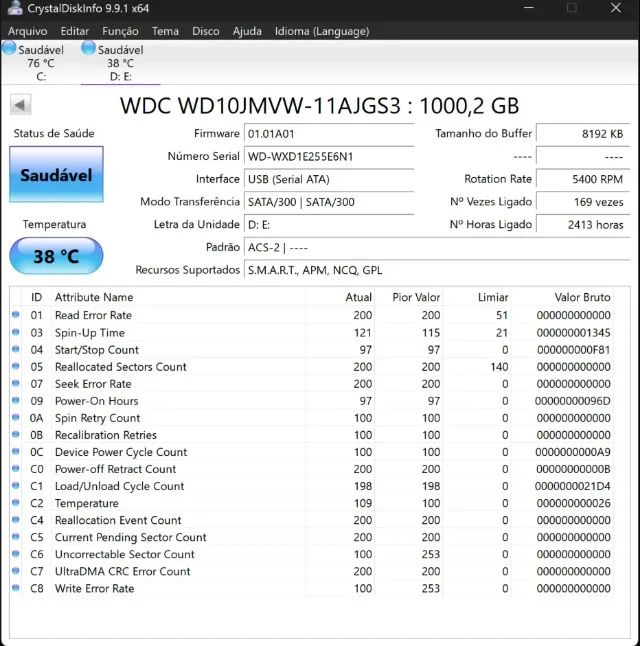Click the status dot of Read Error Rate row

coord(16,315)
